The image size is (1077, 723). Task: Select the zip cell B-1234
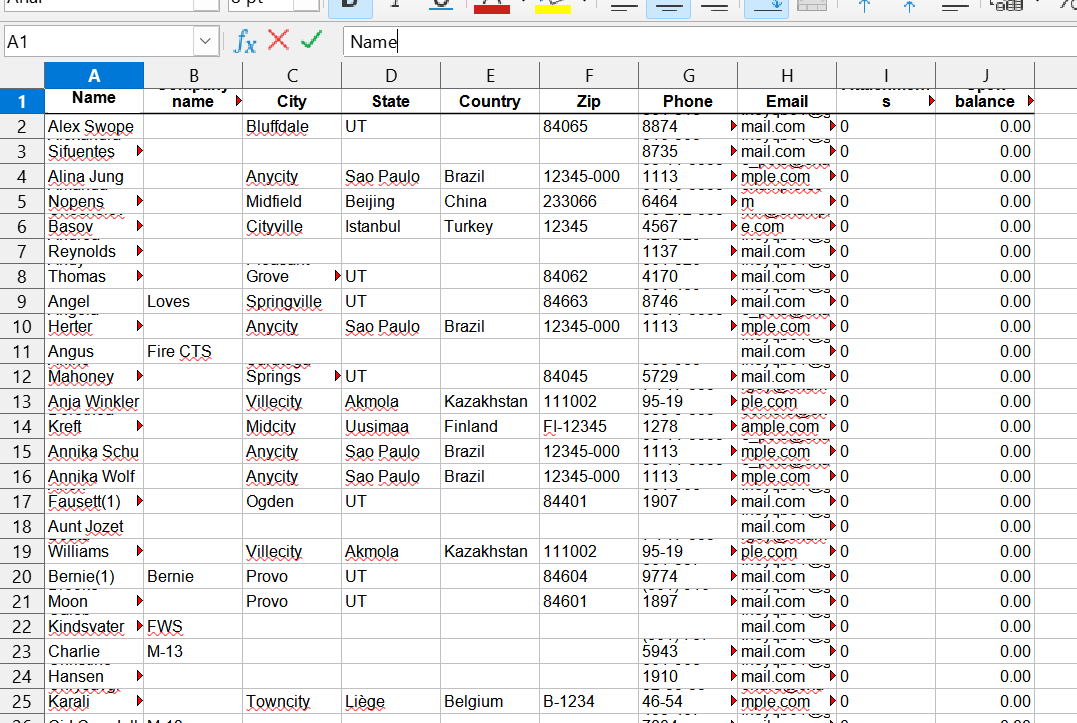[x=589, y=702]
